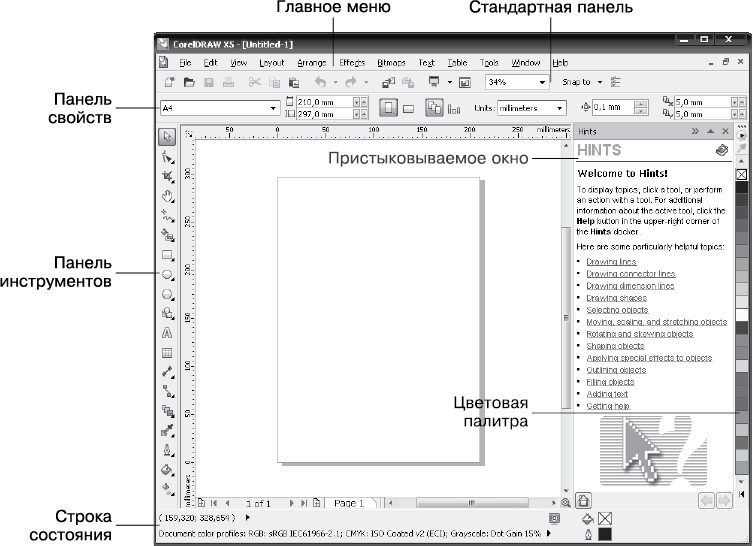The image size is (753, 546).
Task: Select the Table tool
Action: (x=168, y=352)
